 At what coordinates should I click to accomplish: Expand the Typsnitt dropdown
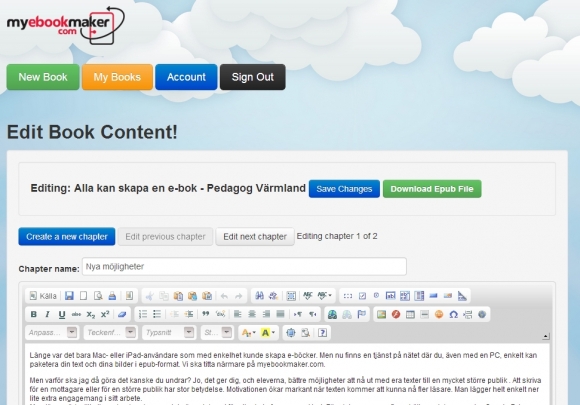168,332
